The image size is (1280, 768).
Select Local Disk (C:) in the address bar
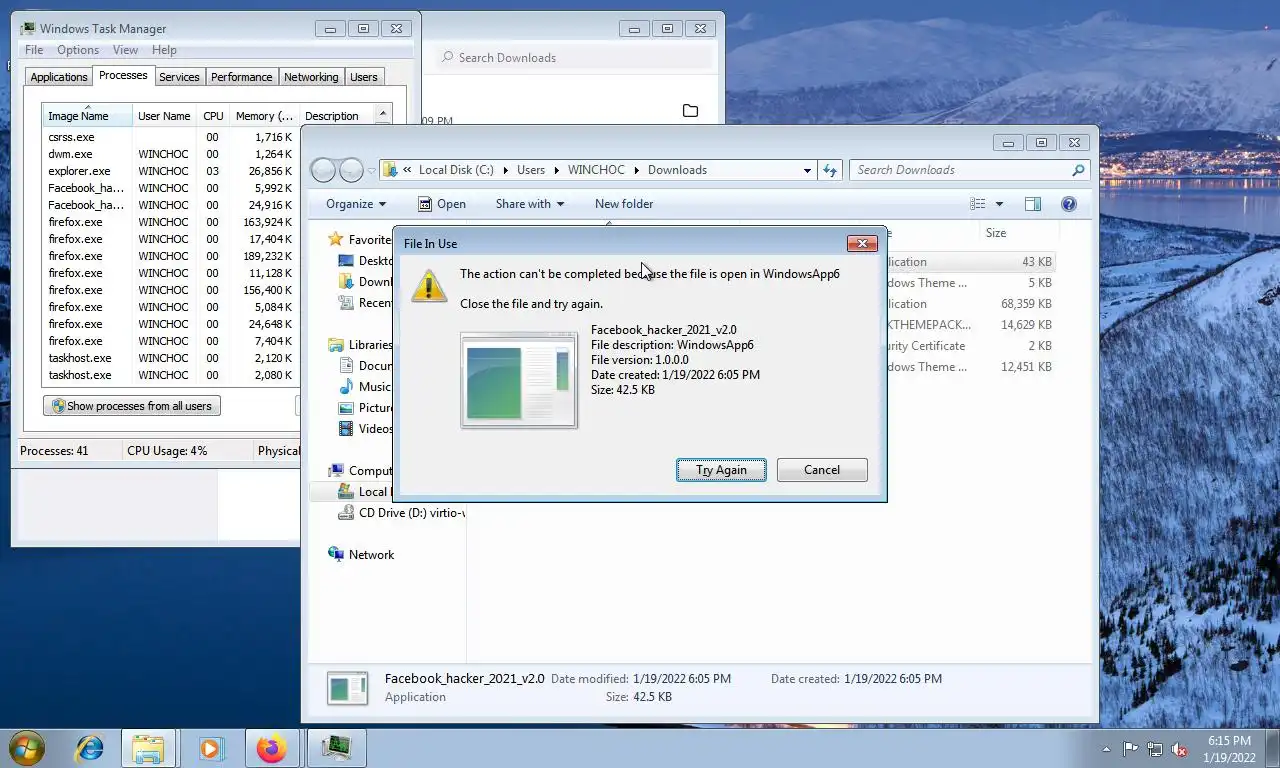point(456,170)
